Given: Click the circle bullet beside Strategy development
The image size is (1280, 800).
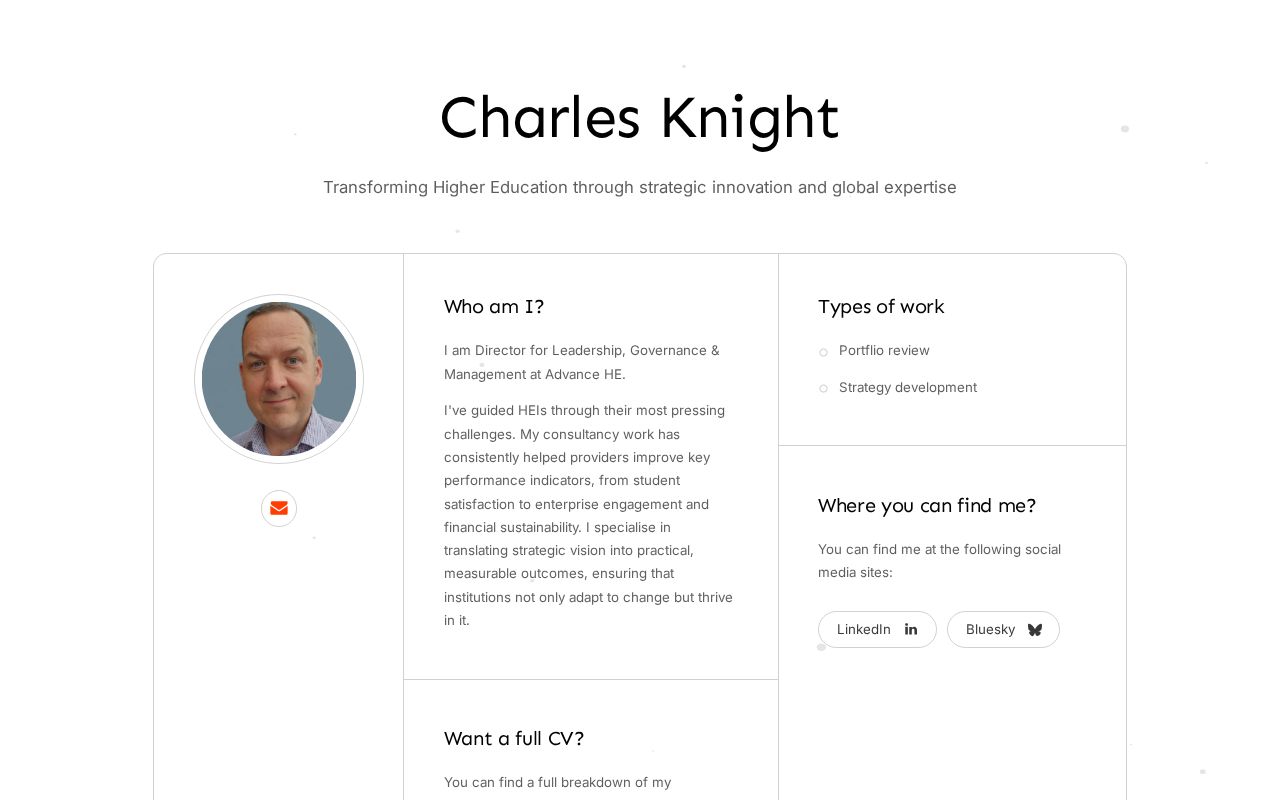Looking at the screenshot, I should pyautogui.click(x=823, y=389).
